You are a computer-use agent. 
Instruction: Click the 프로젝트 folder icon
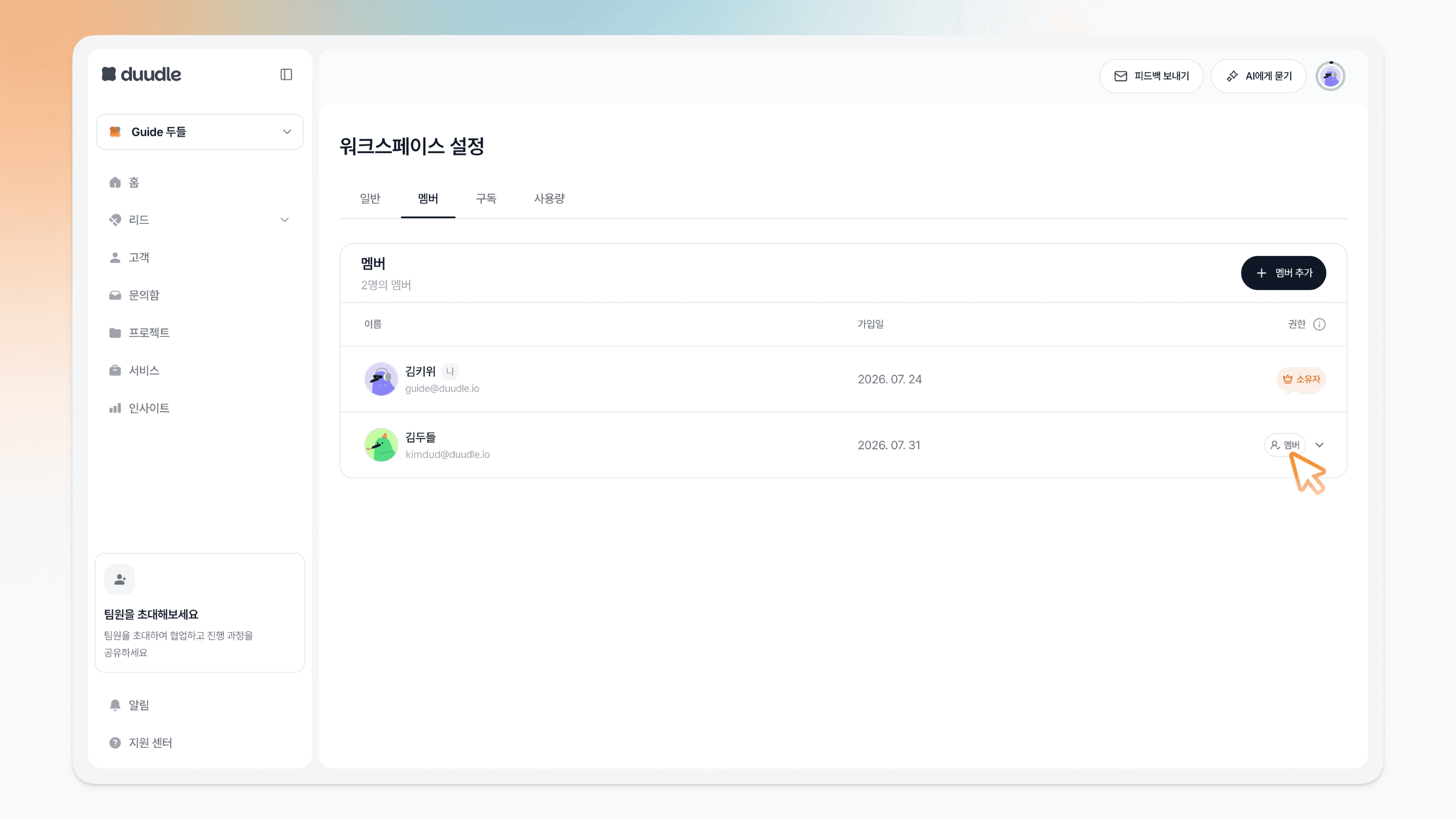coord(115,333)
